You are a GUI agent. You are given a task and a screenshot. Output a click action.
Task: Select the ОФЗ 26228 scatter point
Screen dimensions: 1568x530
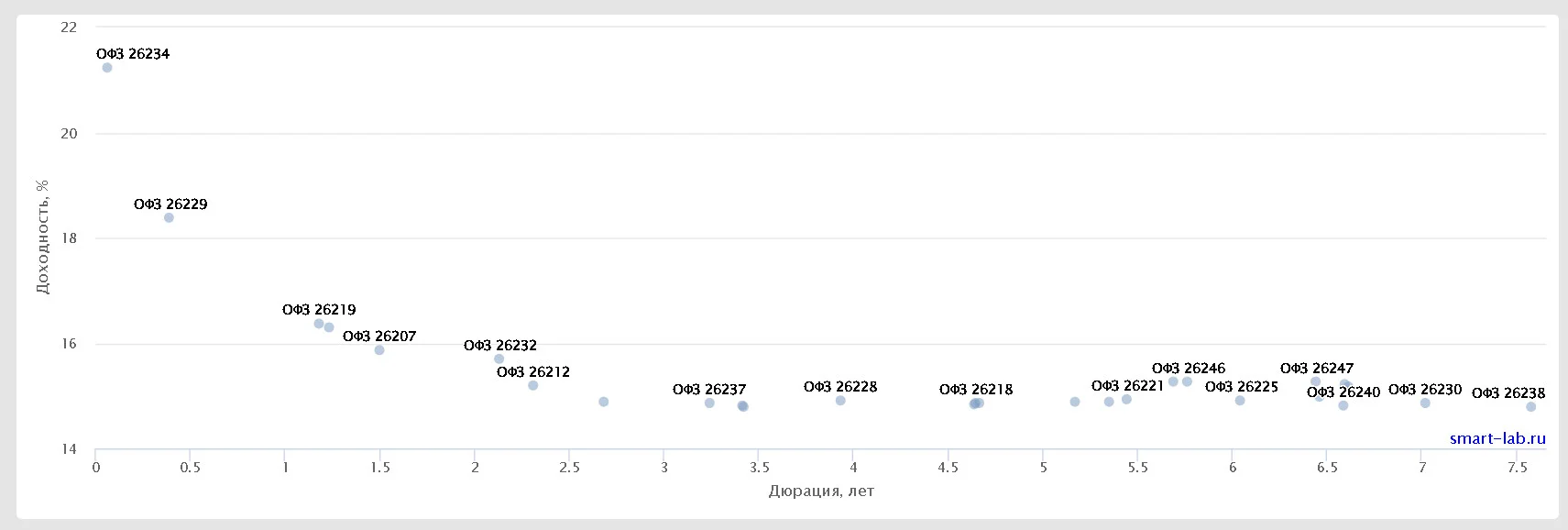(x=840, y=401)
